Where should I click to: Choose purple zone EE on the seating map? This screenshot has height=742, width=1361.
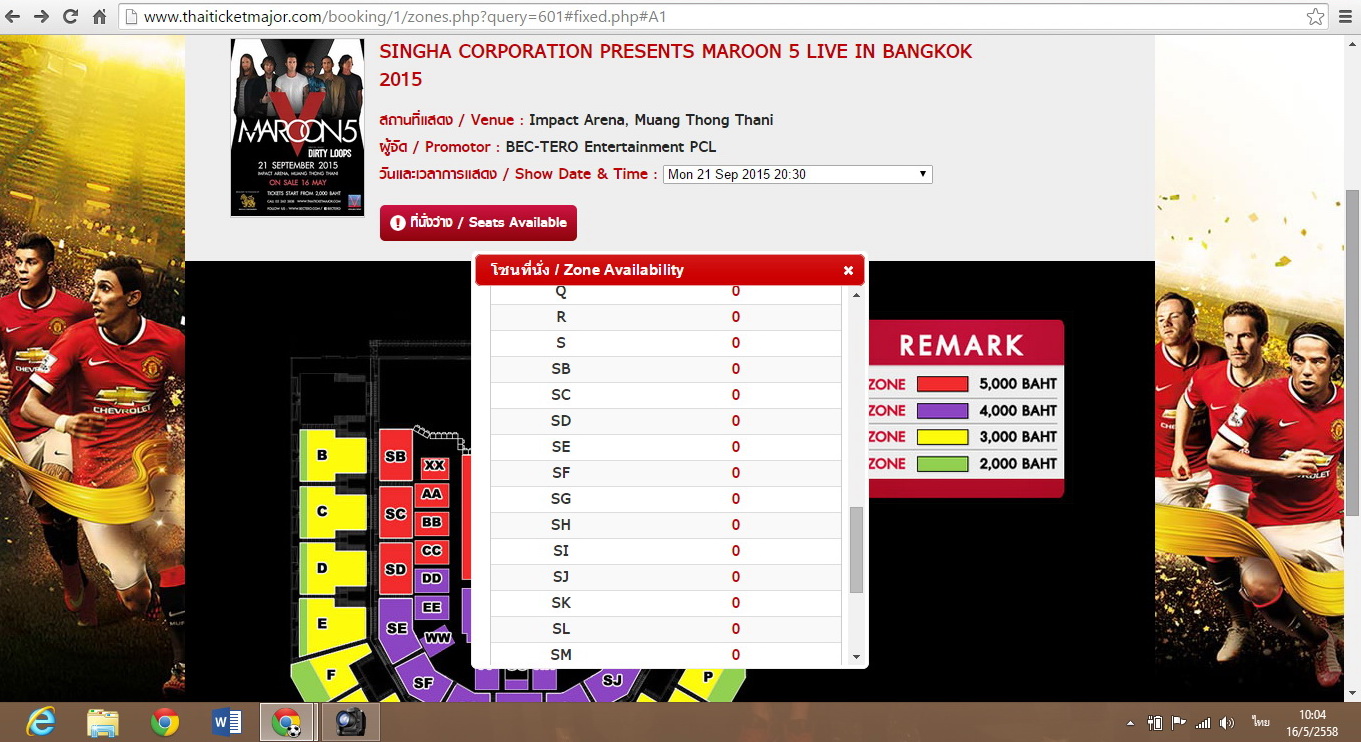pyautogui.click(x=432, y=607)
